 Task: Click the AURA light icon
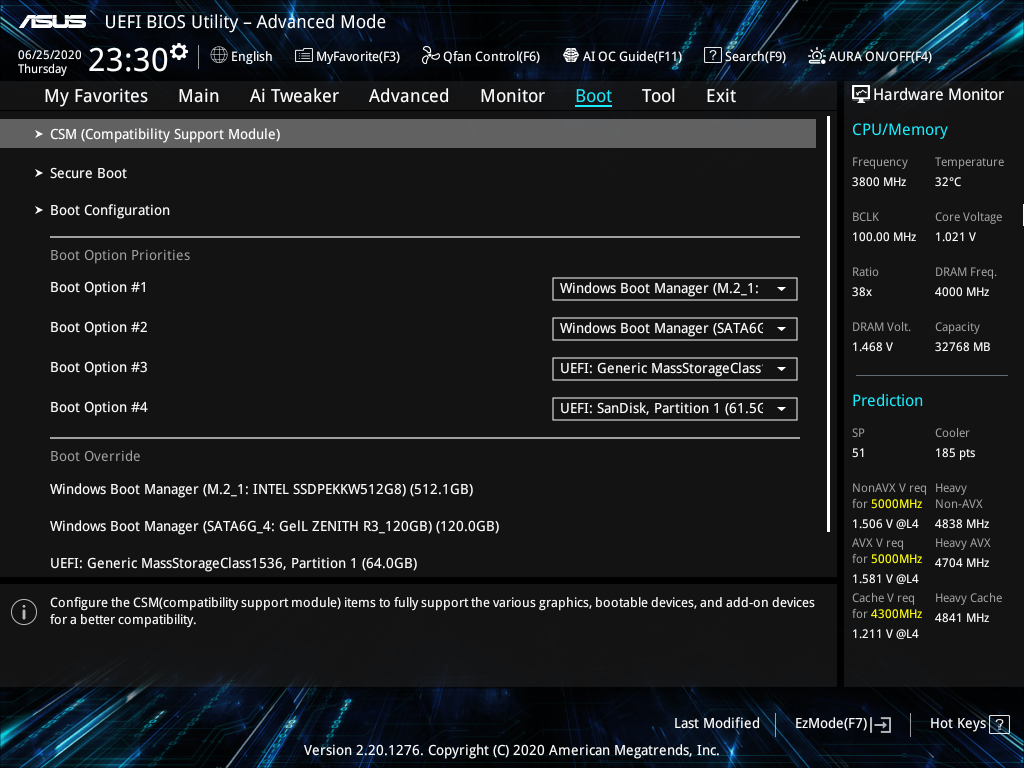[816, 56]
